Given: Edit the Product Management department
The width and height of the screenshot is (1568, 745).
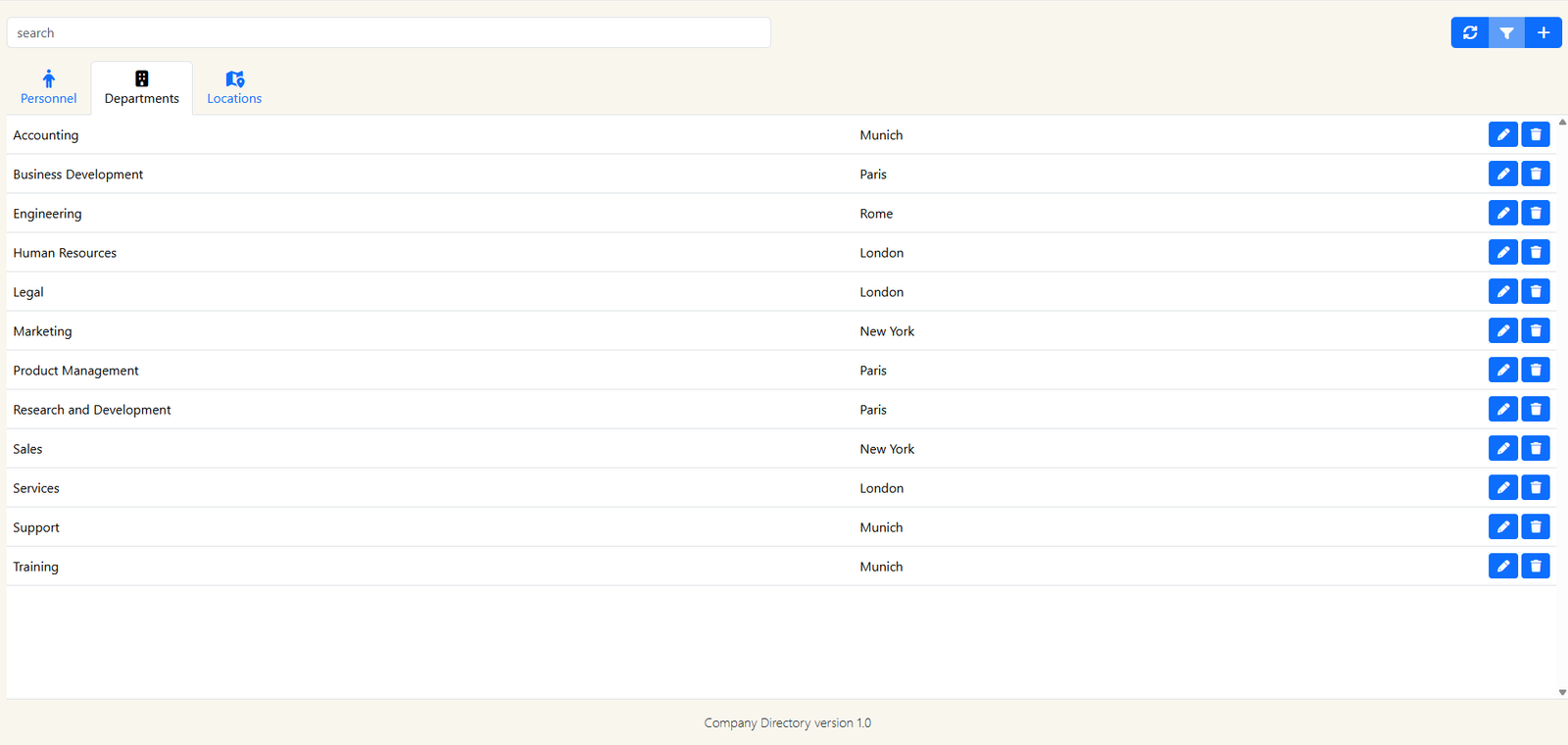Looking at the screenshot, I should [x=1502, y=370].
